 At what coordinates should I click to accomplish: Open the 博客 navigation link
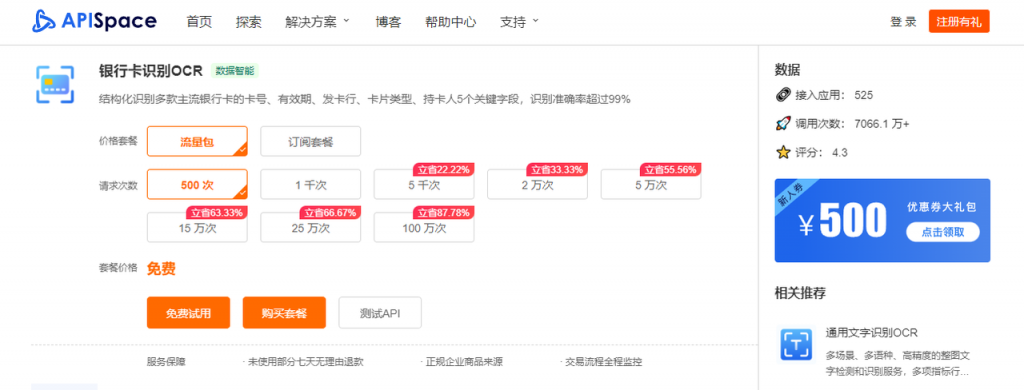pyautogui.click(x=388, y=22)
